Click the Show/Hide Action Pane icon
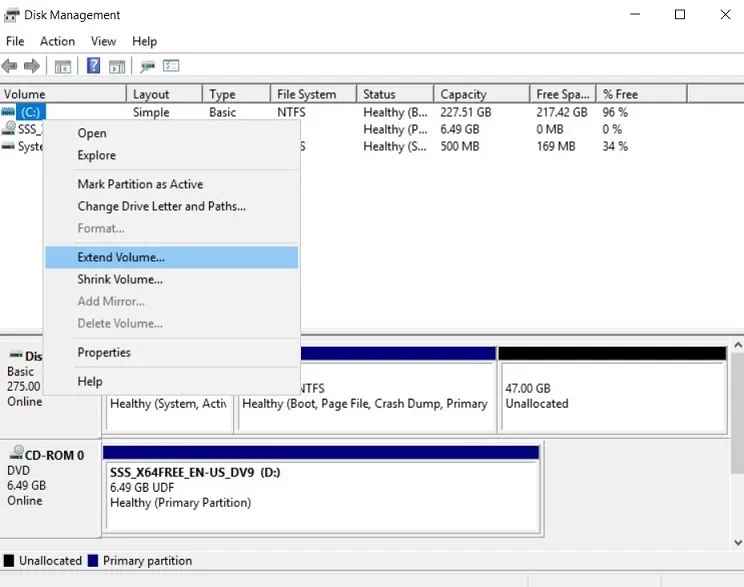The width and height of the screenshot is (744, 587). click(117, 66)
